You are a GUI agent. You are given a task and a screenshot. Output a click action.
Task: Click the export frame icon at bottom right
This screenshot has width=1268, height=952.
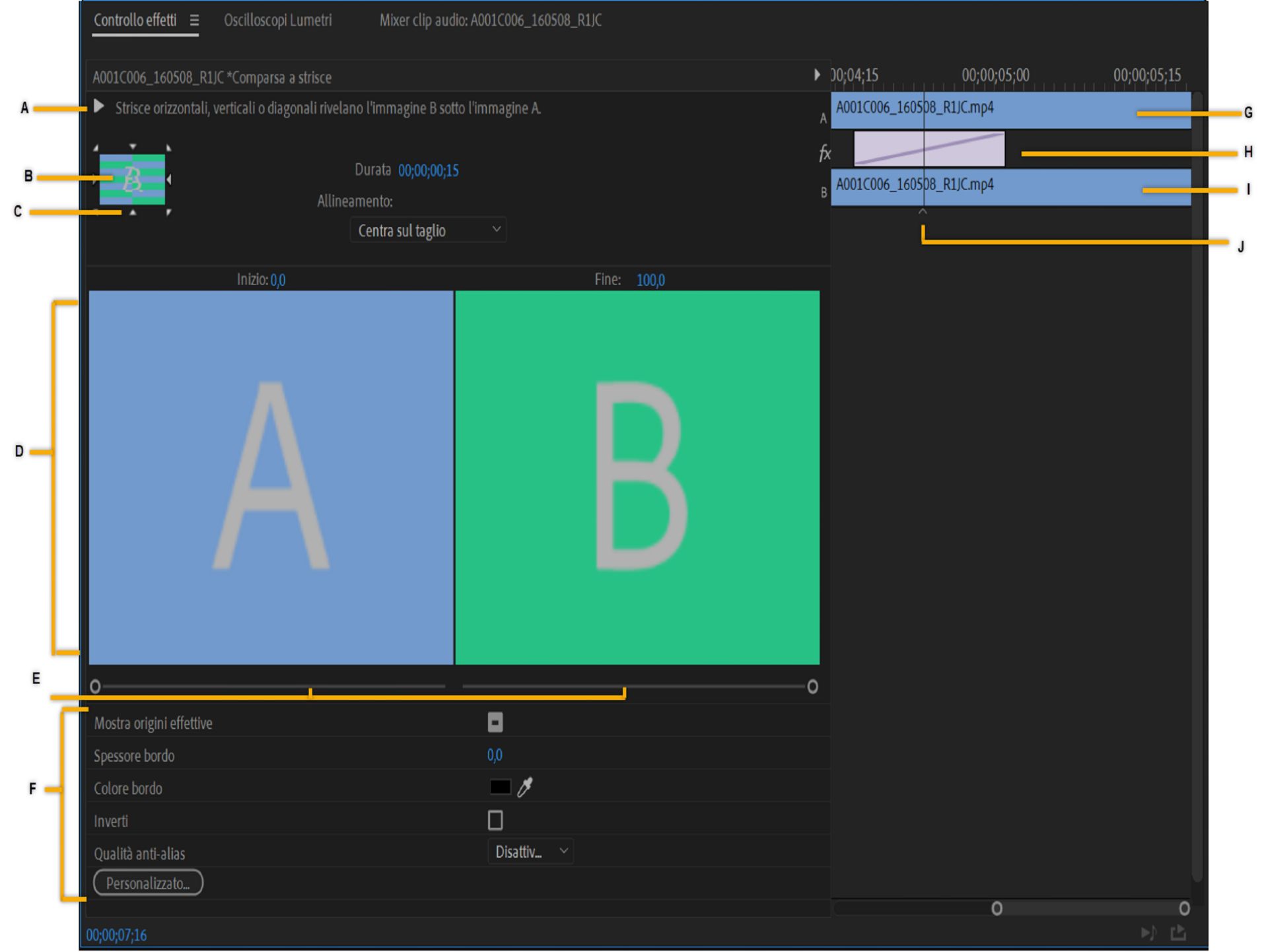1178,932
